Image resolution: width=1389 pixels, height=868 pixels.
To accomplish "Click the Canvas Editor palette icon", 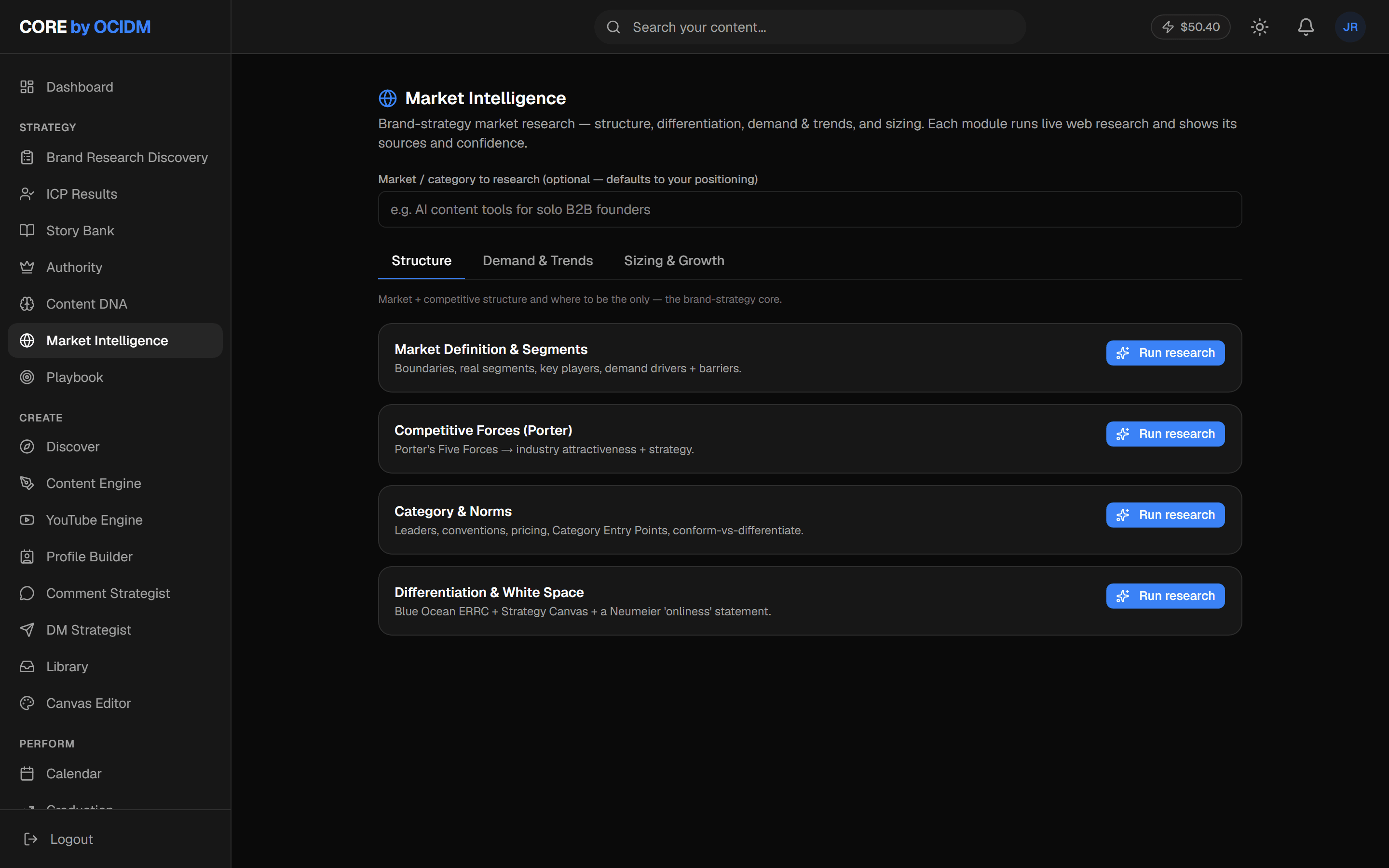I will click(x=27, y=703).
